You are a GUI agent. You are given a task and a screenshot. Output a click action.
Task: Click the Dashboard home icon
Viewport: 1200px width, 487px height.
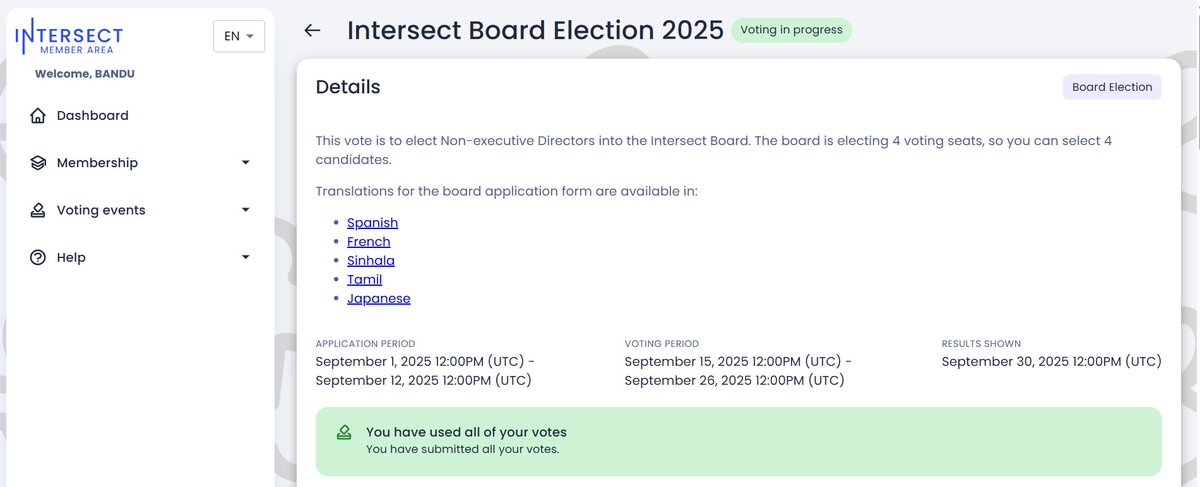pyautogui.click(x=38, y=116)
